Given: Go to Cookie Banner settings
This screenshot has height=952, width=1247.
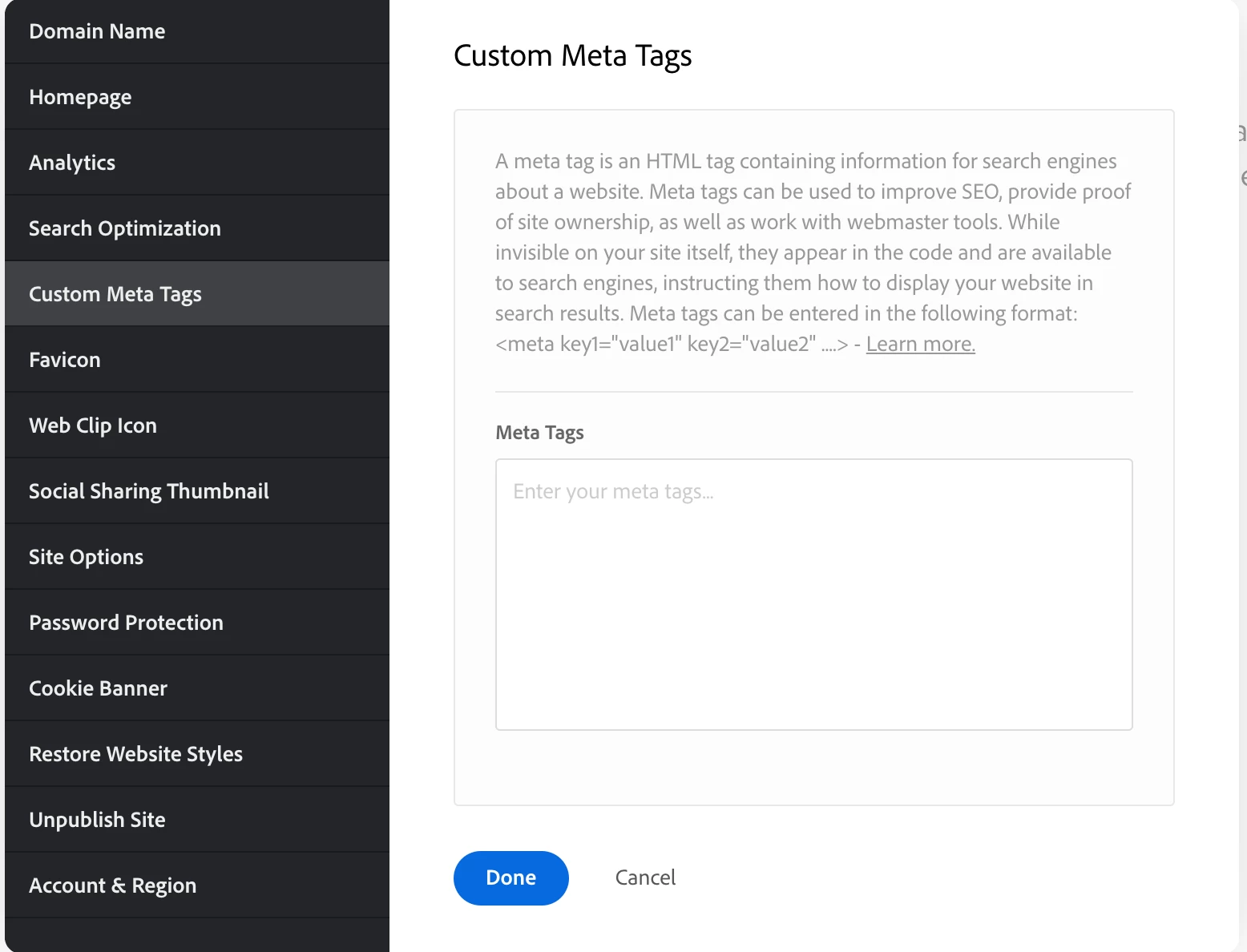Looking at the screenshot, I should tap(98, 688).
